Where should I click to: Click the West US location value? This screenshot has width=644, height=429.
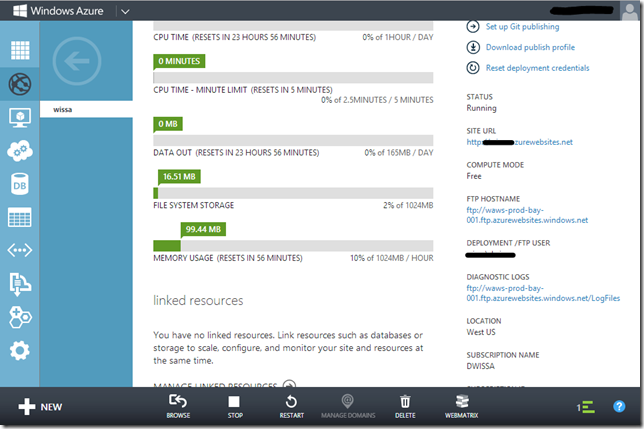(481, 332)
